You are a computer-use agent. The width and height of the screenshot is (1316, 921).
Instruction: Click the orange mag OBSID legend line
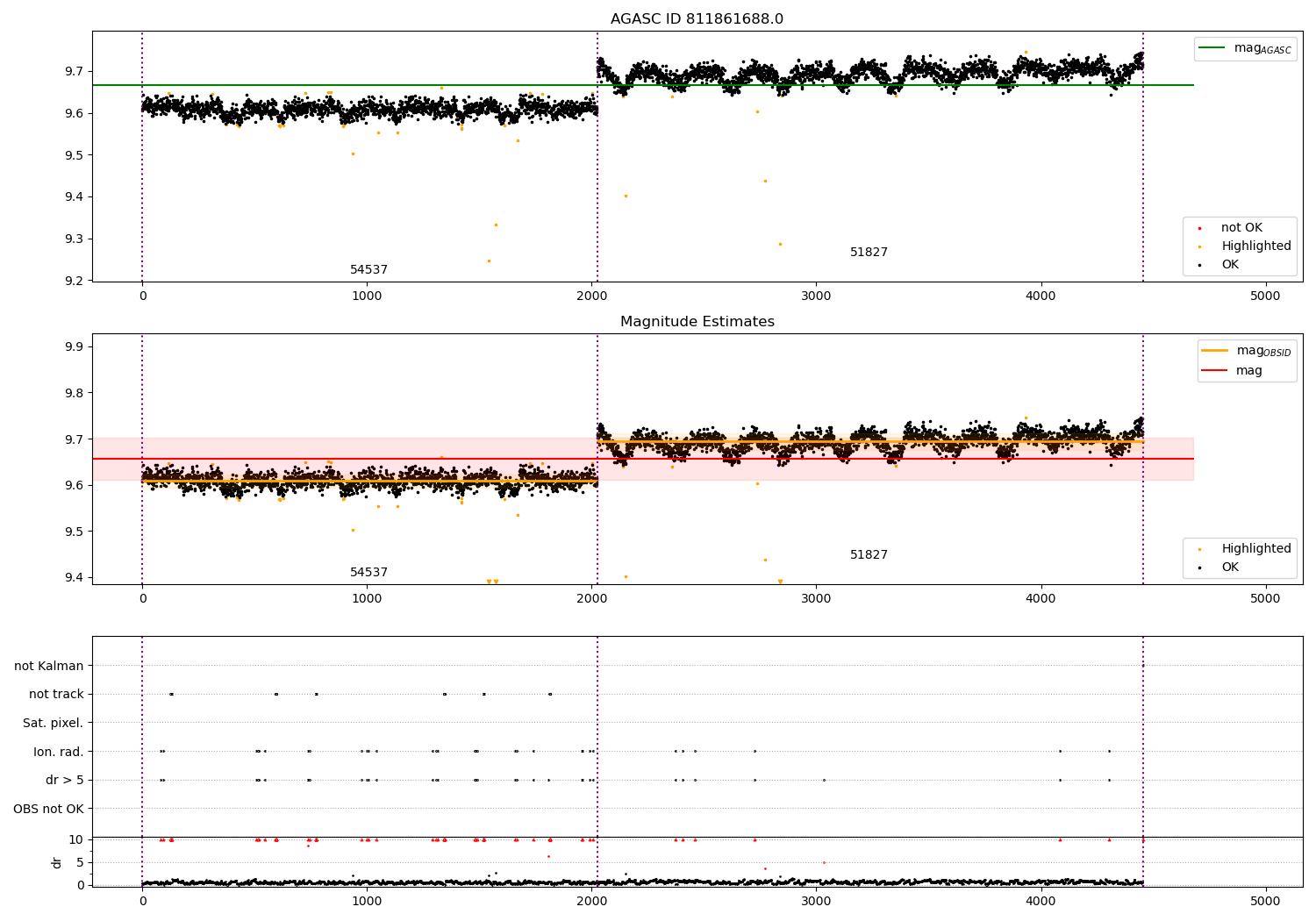point(1215,351)
